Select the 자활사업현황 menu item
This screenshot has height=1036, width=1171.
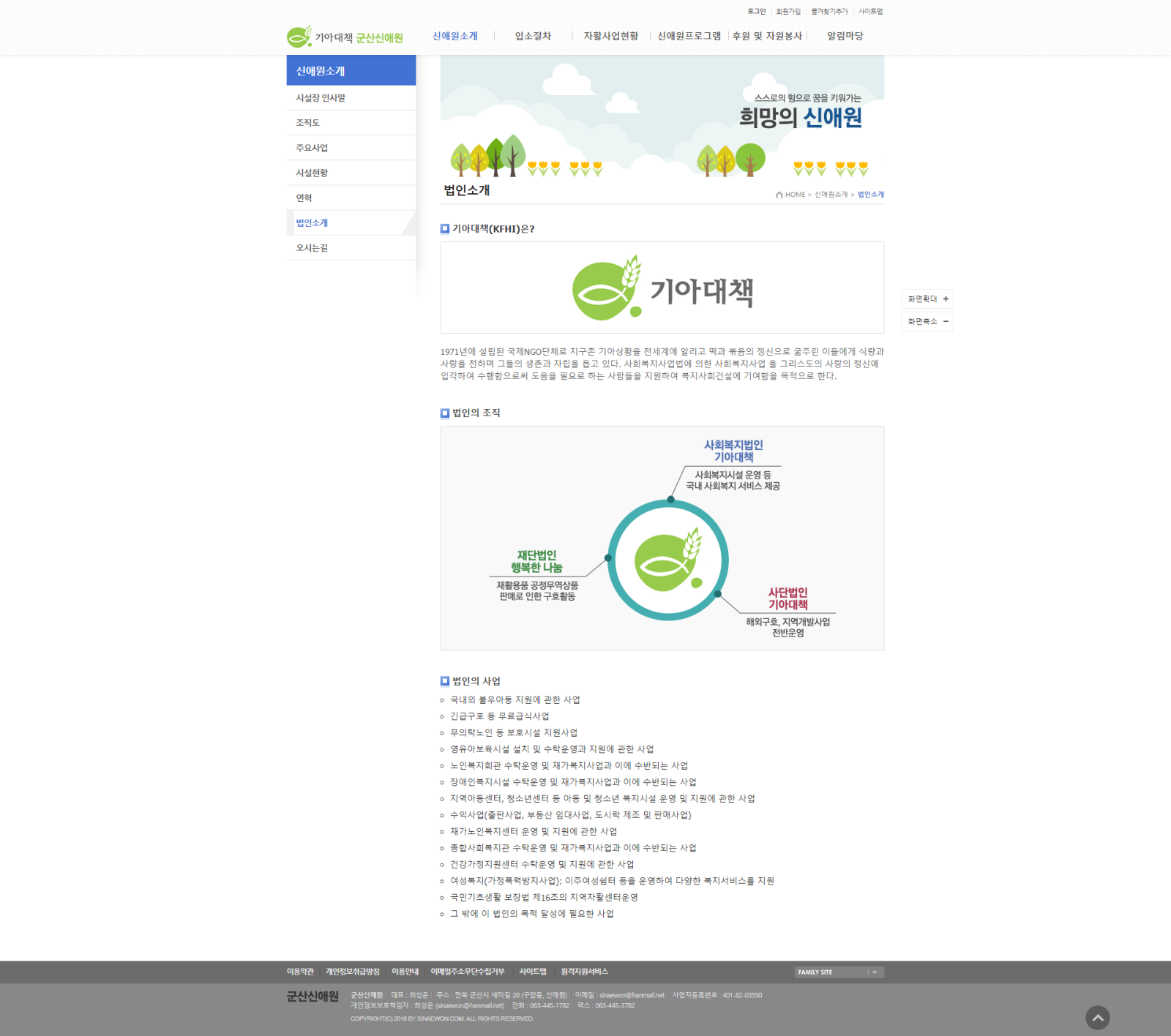click(x=611, y=35)
